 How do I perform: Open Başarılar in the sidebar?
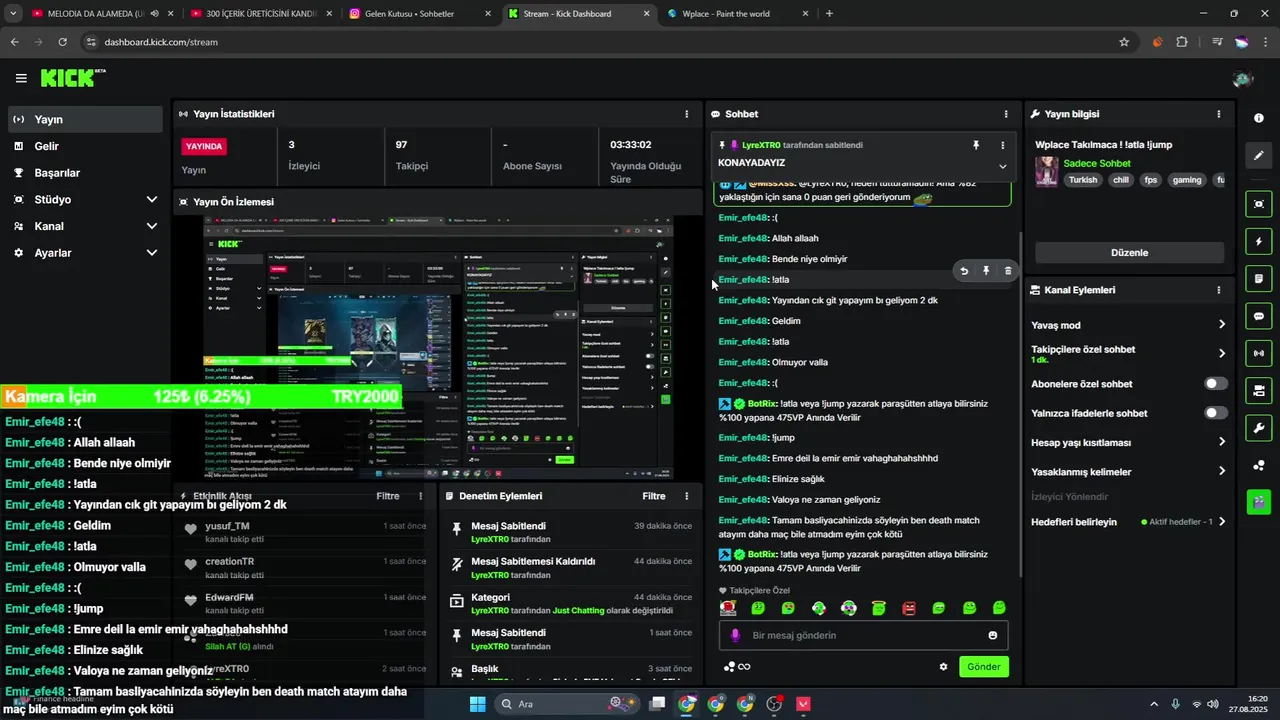point(84,173)
